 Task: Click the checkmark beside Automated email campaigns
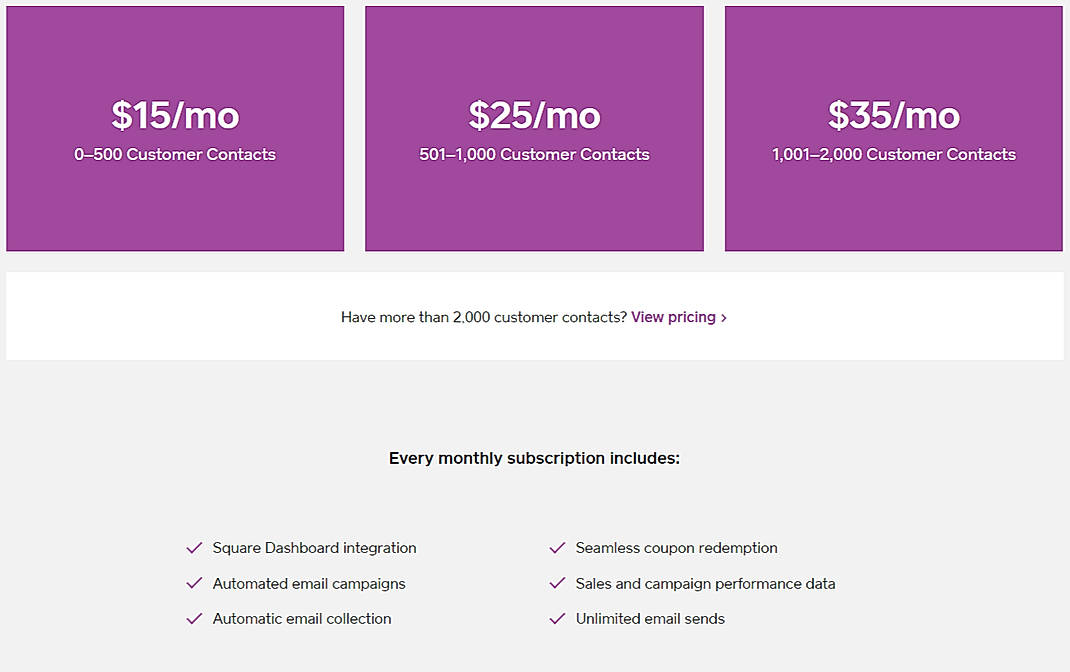coord(193,583)
